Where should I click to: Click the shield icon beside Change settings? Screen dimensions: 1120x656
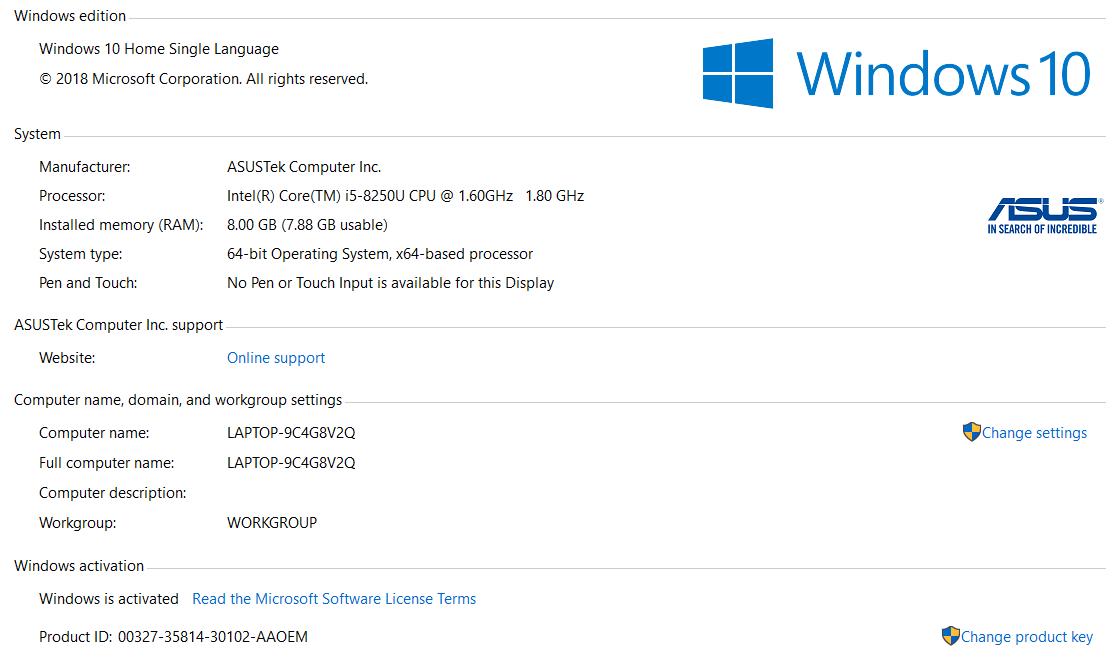(971, 432)
